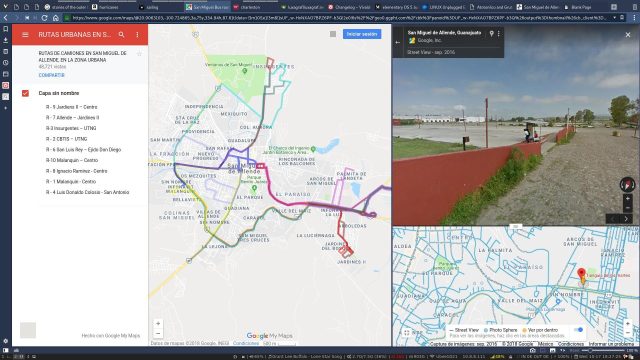Expand the mini map fullscreen icon

tap(407, 333)
